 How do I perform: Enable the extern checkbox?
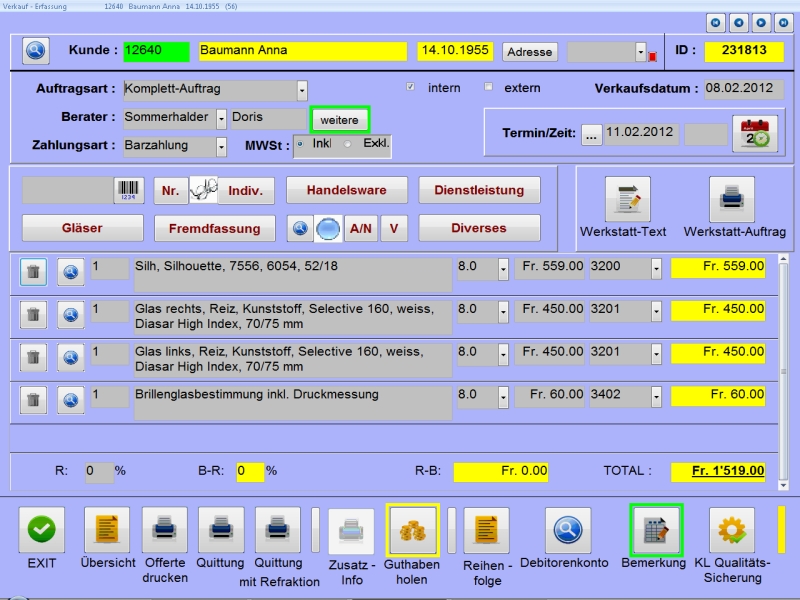click(x=488, y=87)
